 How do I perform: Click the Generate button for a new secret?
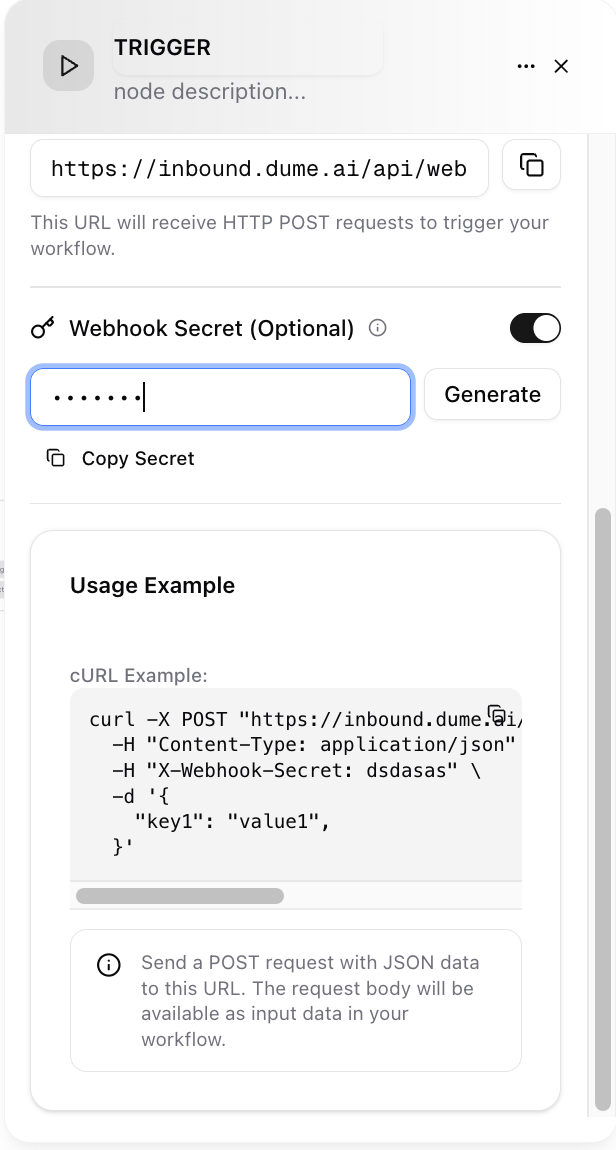(x=492, y=394)
